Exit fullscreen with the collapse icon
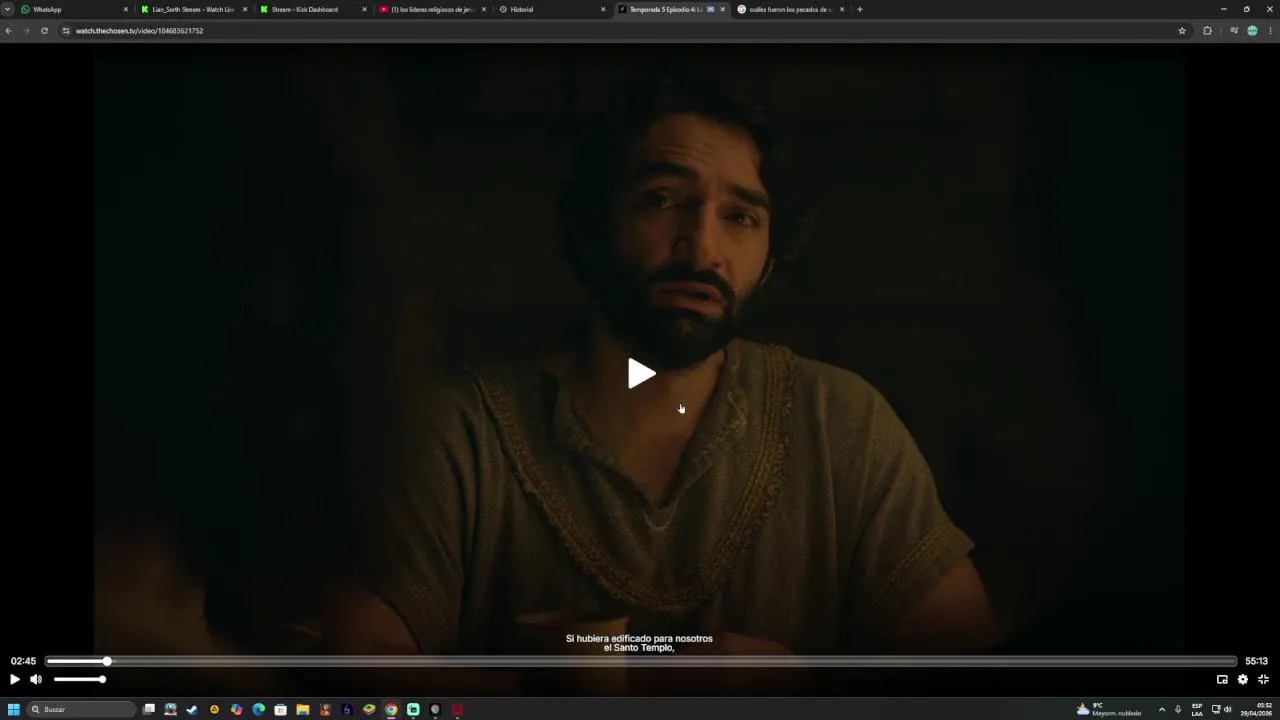 click(1263, 679)
